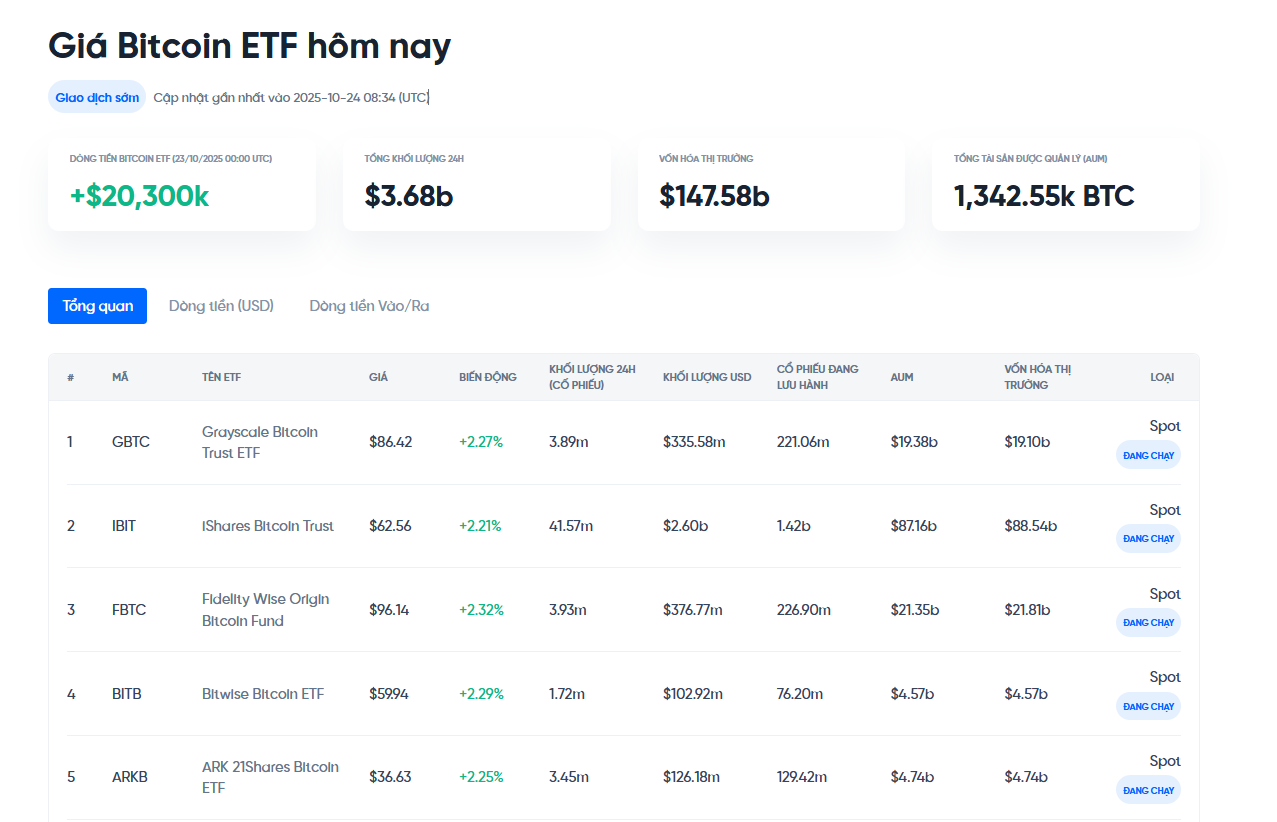This screenshot has width=1277, height=822.
Task: Select the Dòng tiền Vào/Ra tab
Action: 368,305
